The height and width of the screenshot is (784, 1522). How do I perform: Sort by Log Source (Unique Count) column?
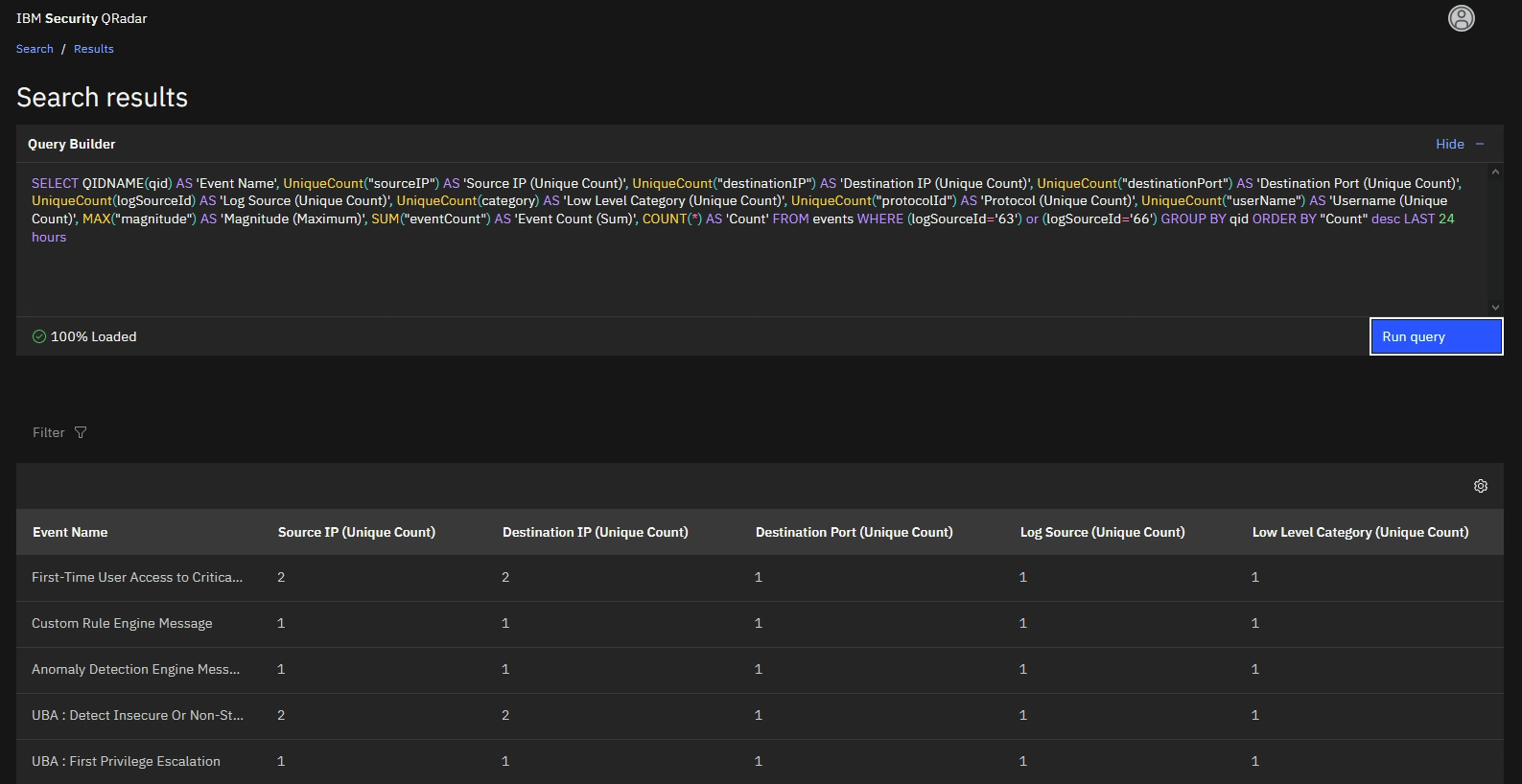1102,532
